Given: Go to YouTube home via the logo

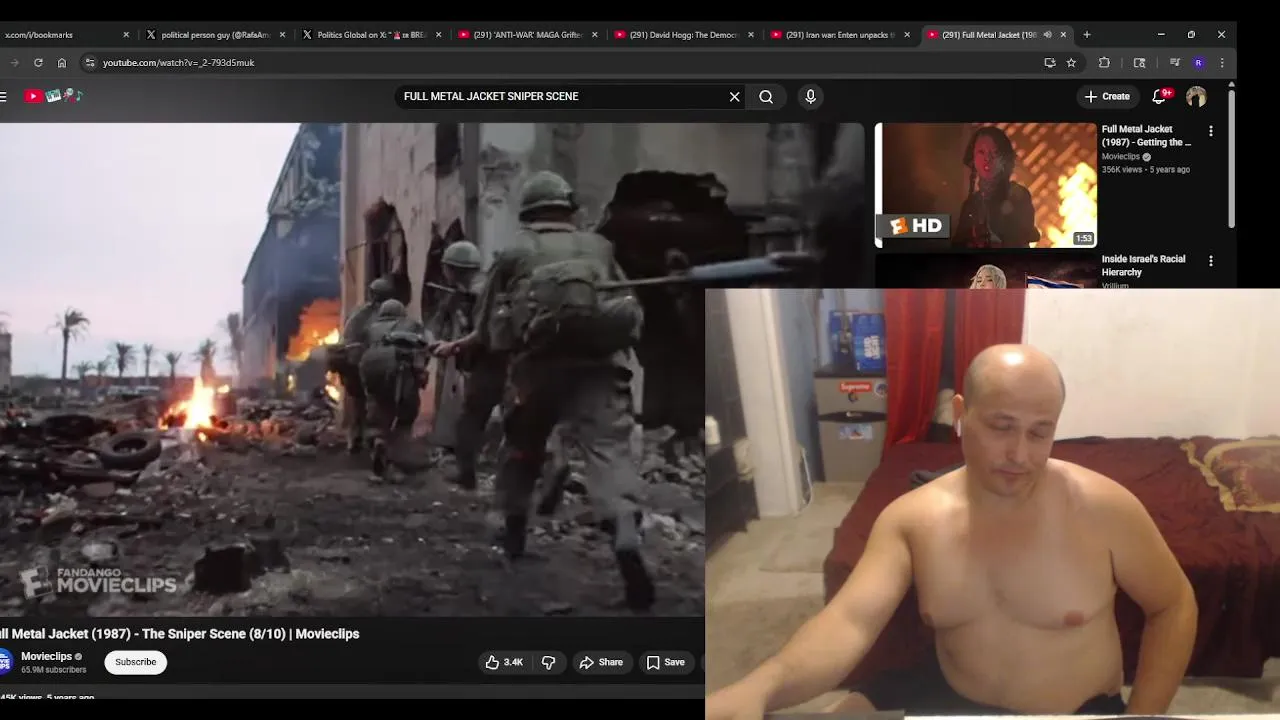Looking at the screenshot, I should (53, 96).
